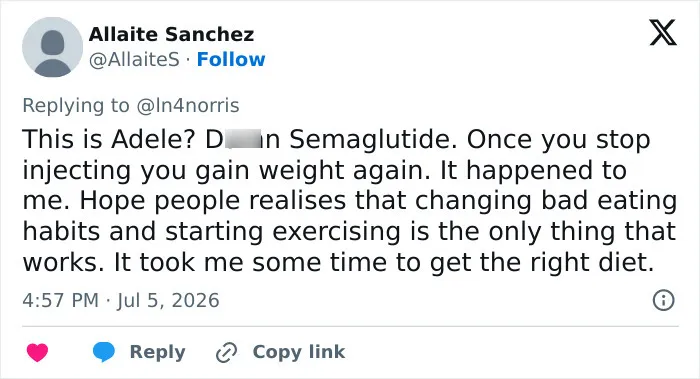This screenshot has height=379, width=700.
Task: Click the Reply text label
Action: 157,352
